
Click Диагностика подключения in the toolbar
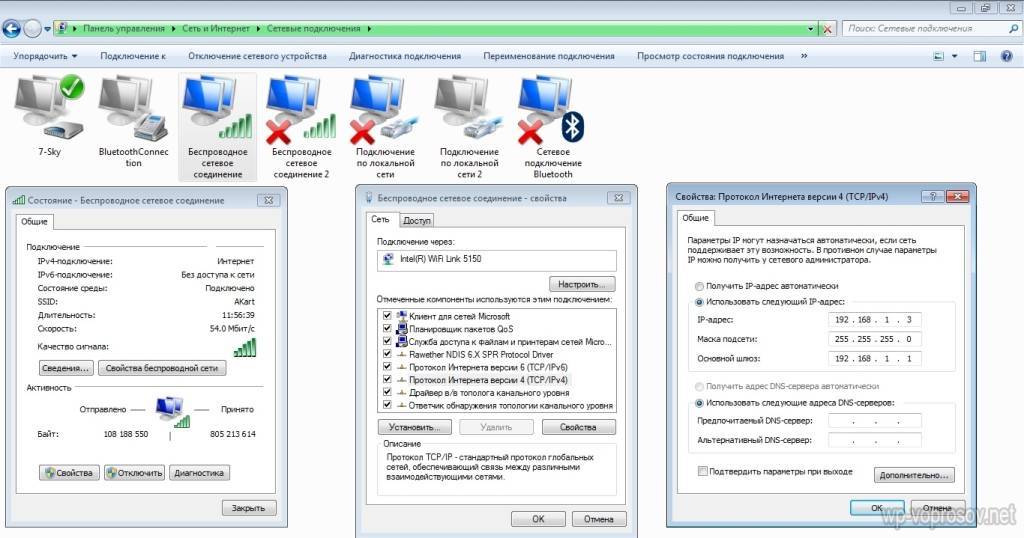click(405, 57)
